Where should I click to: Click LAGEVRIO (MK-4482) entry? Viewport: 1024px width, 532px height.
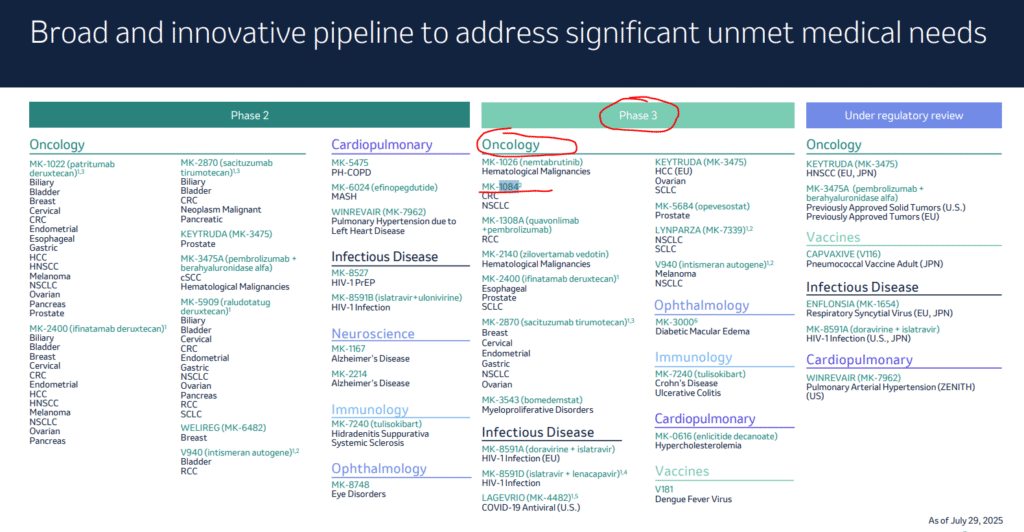[530, 498]
